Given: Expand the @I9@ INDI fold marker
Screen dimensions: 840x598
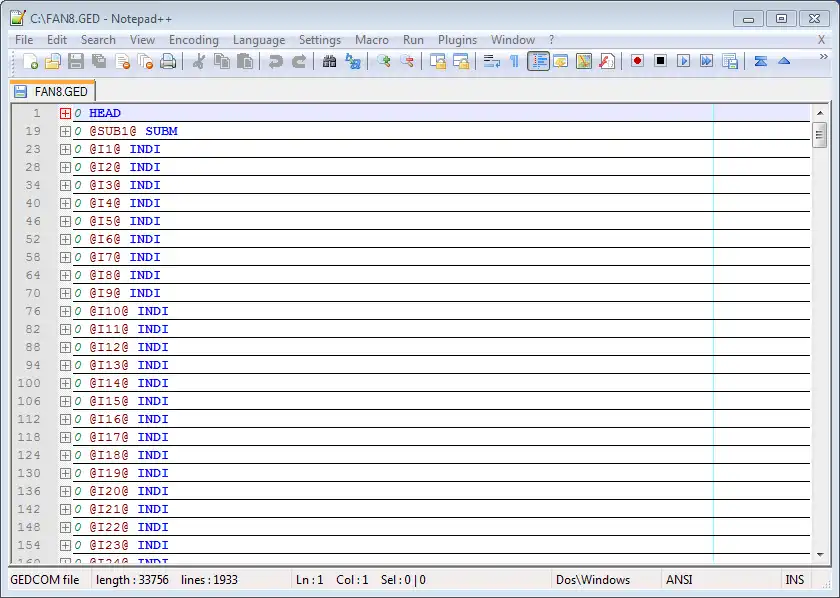Looking at the screenshot, I should pos(65,293).
